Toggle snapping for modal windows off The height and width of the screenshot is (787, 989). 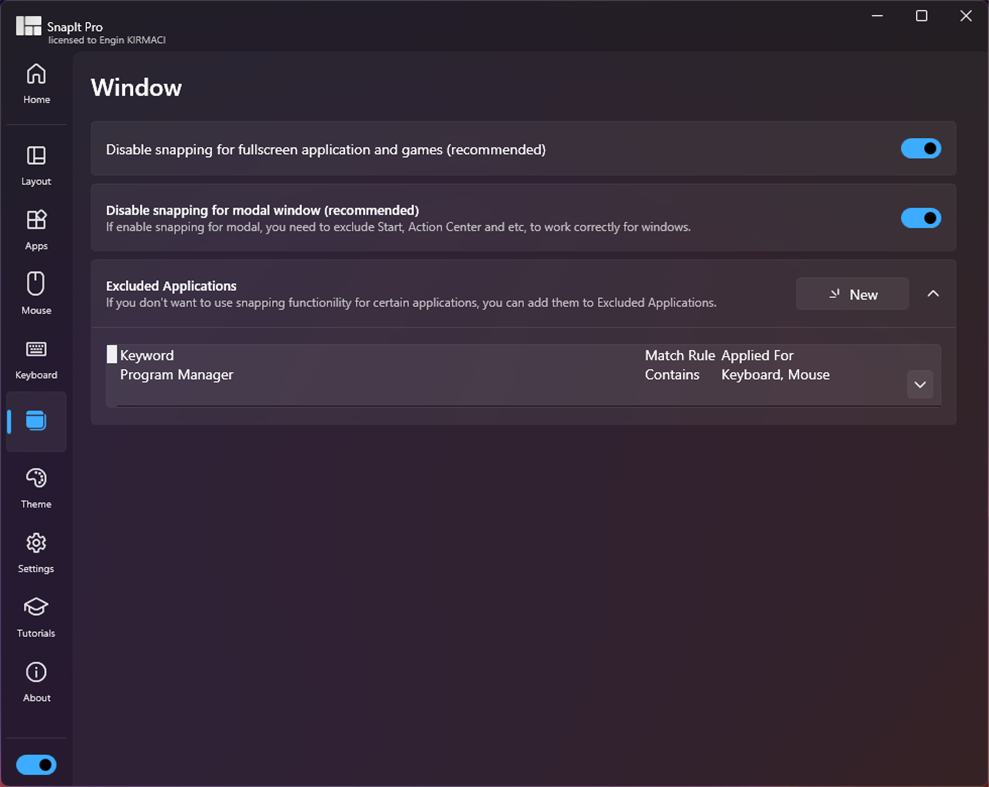(x=920, y=217)
